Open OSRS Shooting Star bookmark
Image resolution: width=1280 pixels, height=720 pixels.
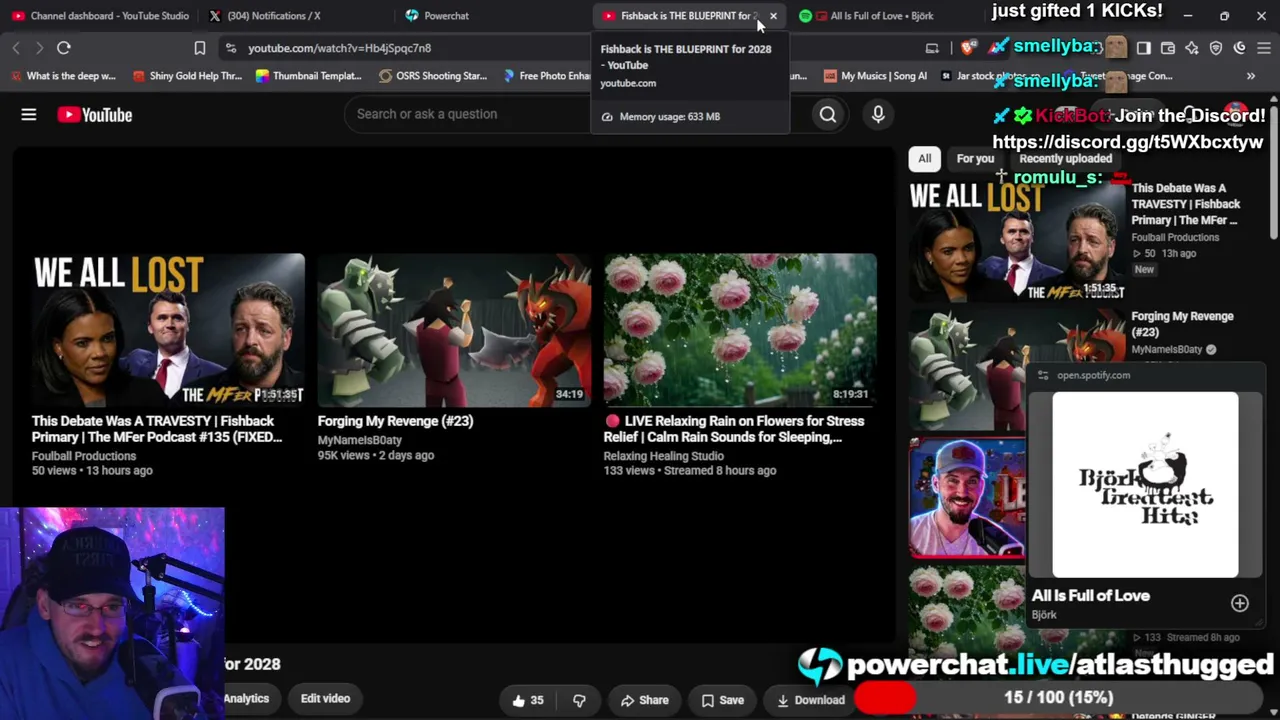point(433,76)
